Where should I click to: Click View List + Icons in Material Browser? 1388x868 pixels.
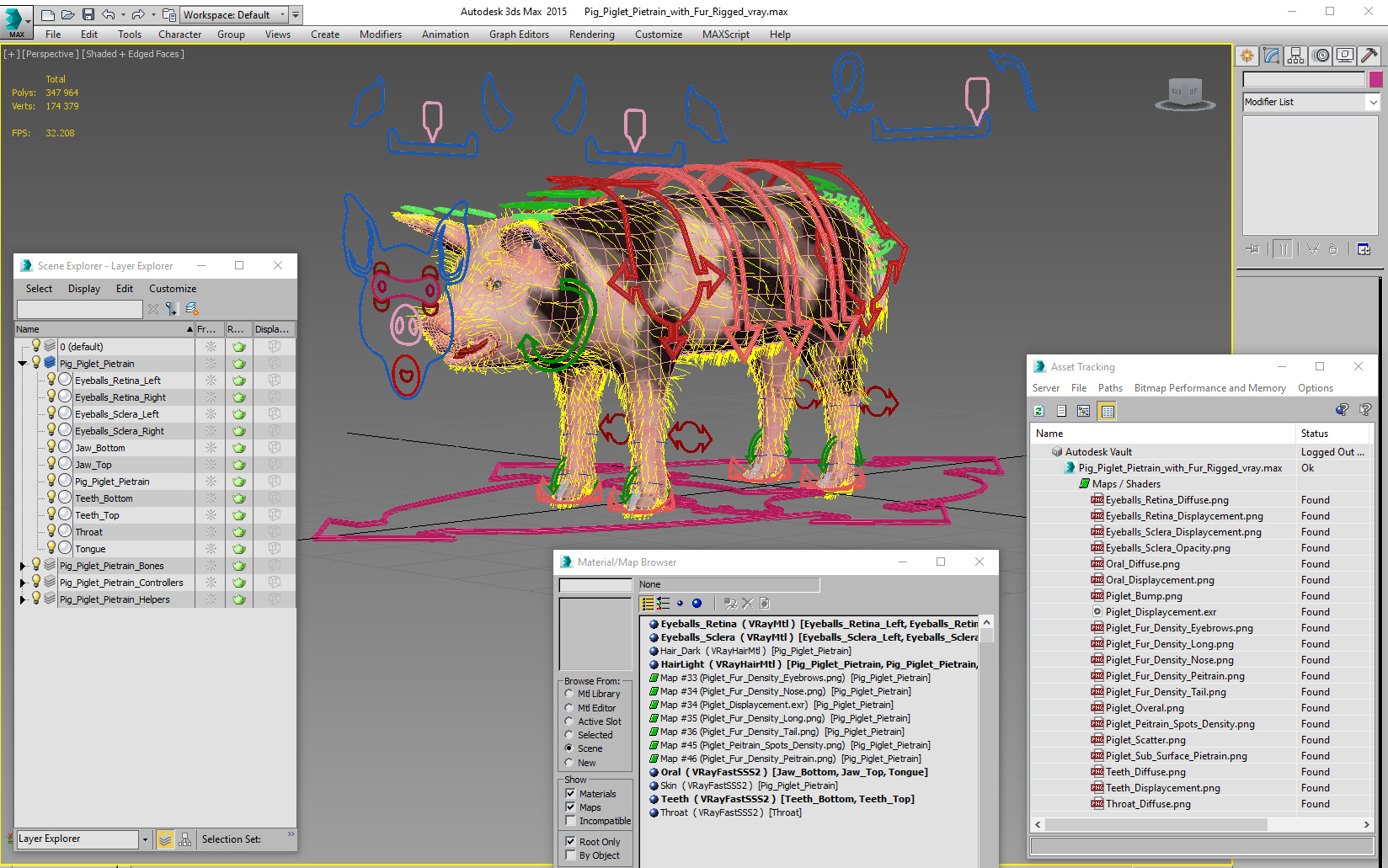(x=664, y=603)
